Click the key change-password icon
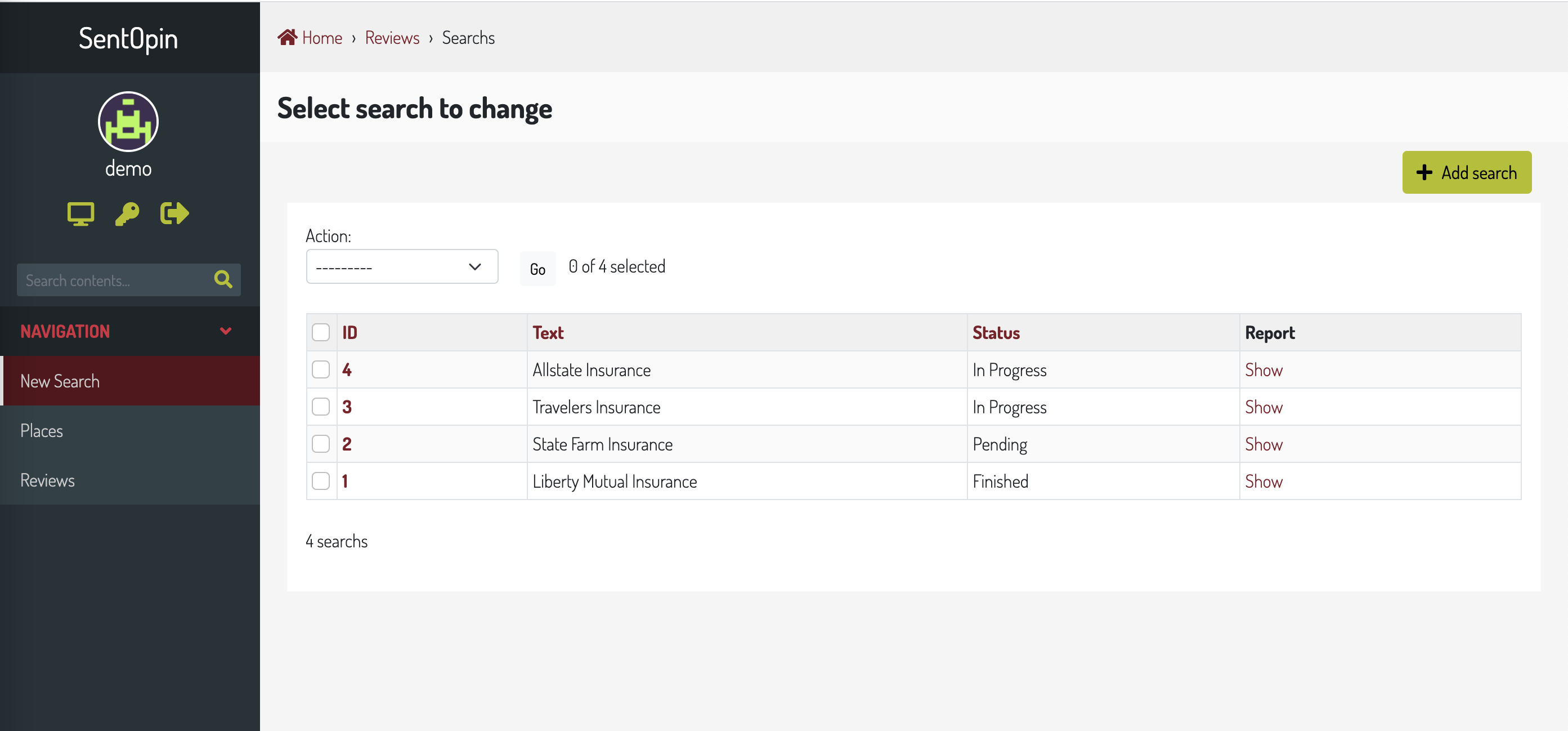1568x731 pixels. coord(127,214)
